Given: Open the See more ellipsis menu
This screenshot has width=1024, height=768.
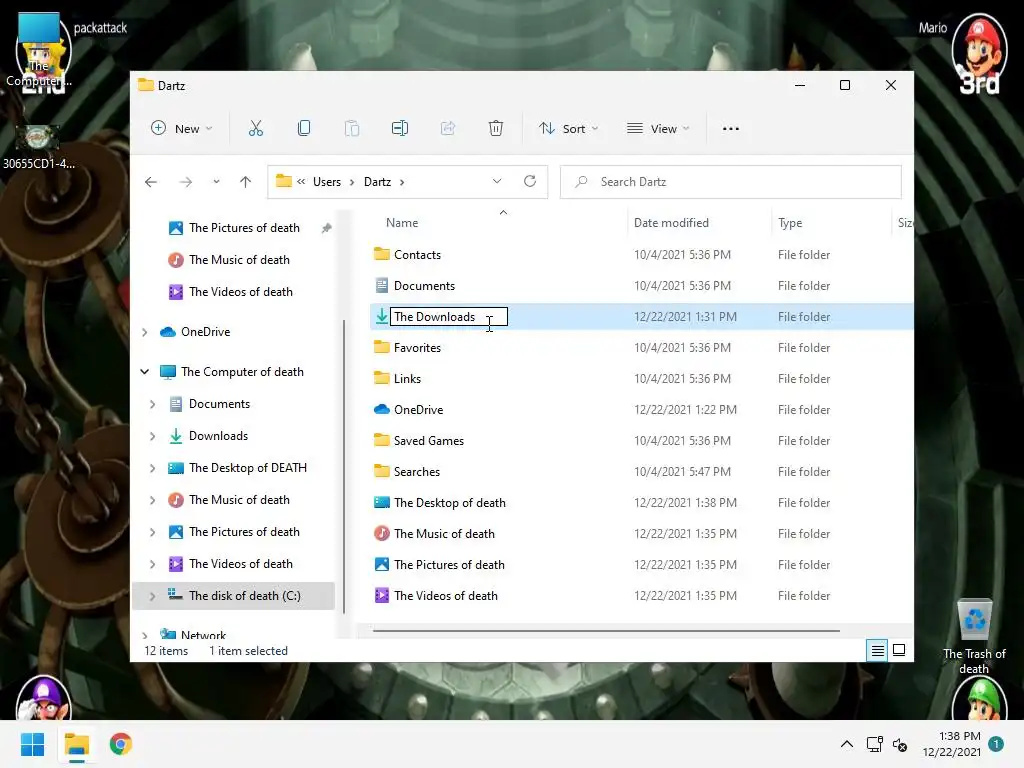Looking at the screenshot, I should (731, 129).
